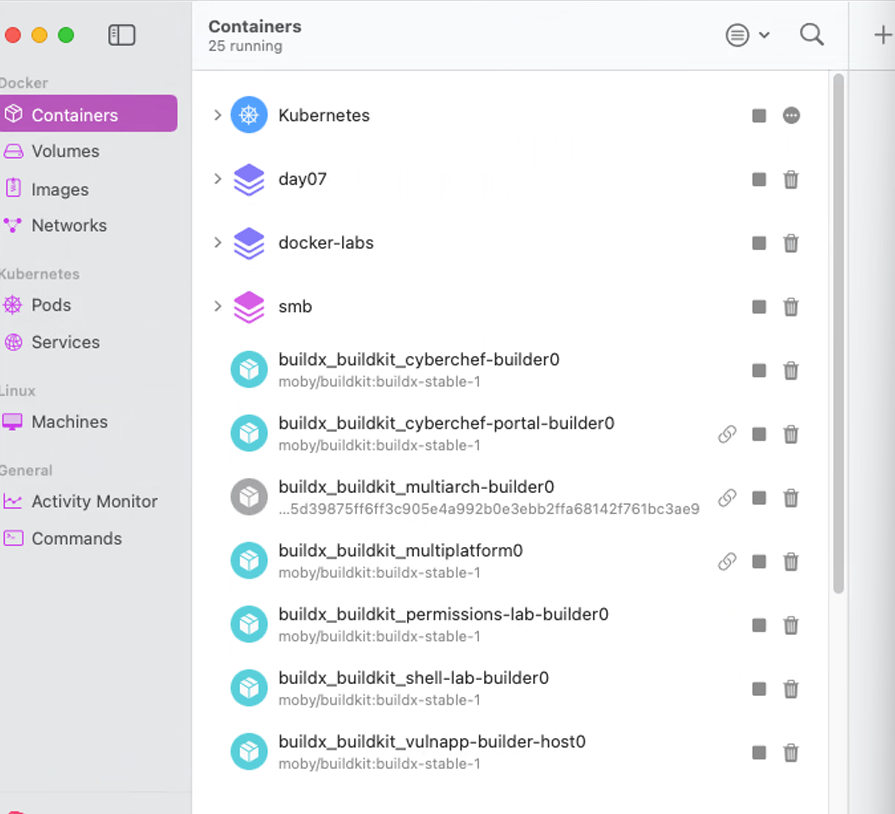Image resolution: width=895 pixels, height=814 pixels.
Task: Click the plus button to add container
Action: click(x=882, y=35)
